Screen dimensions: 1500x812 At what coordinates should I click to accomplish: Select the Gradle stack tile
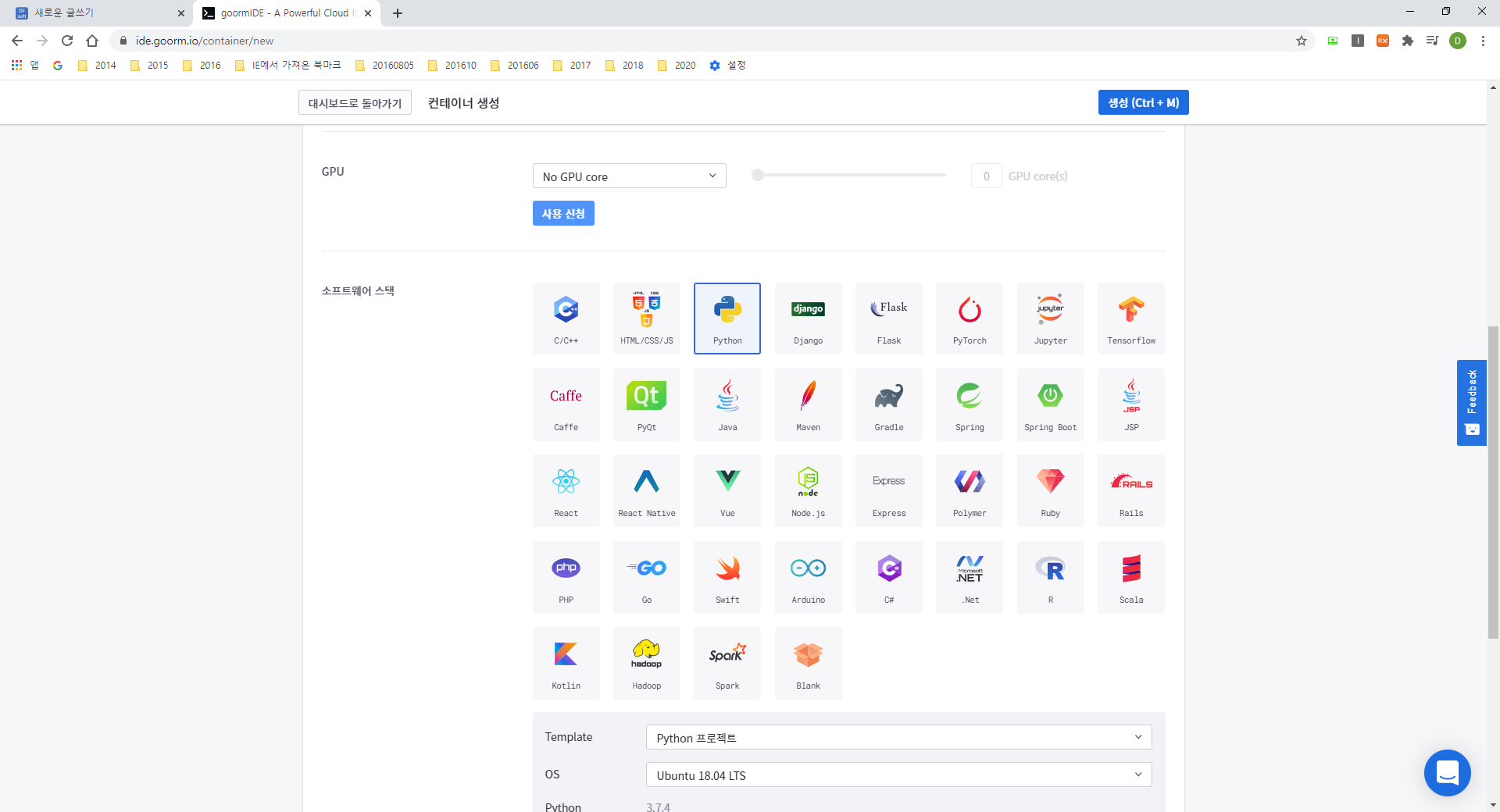pyautogui.click(x=889, y=404)
